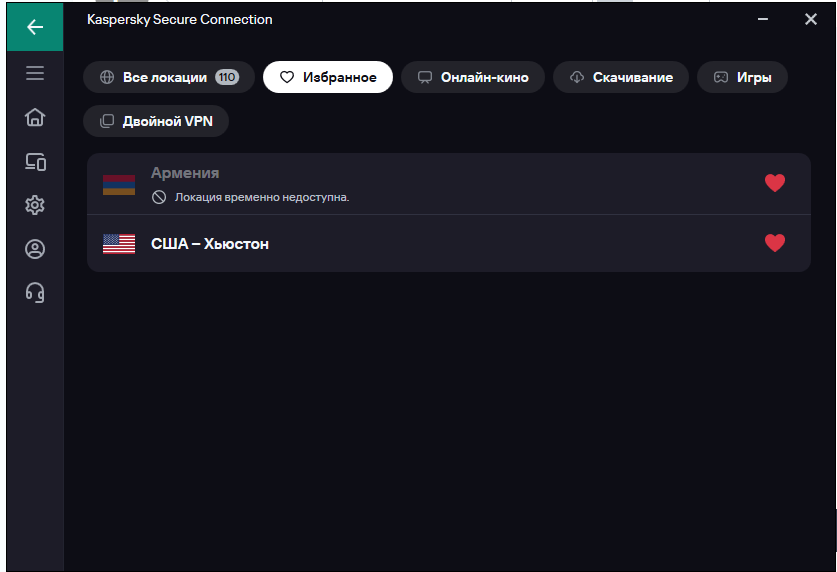Viewport: 837px width, 572px height.
Task: Open the devices icon in sidebar
Action: [x=35, y=161]
